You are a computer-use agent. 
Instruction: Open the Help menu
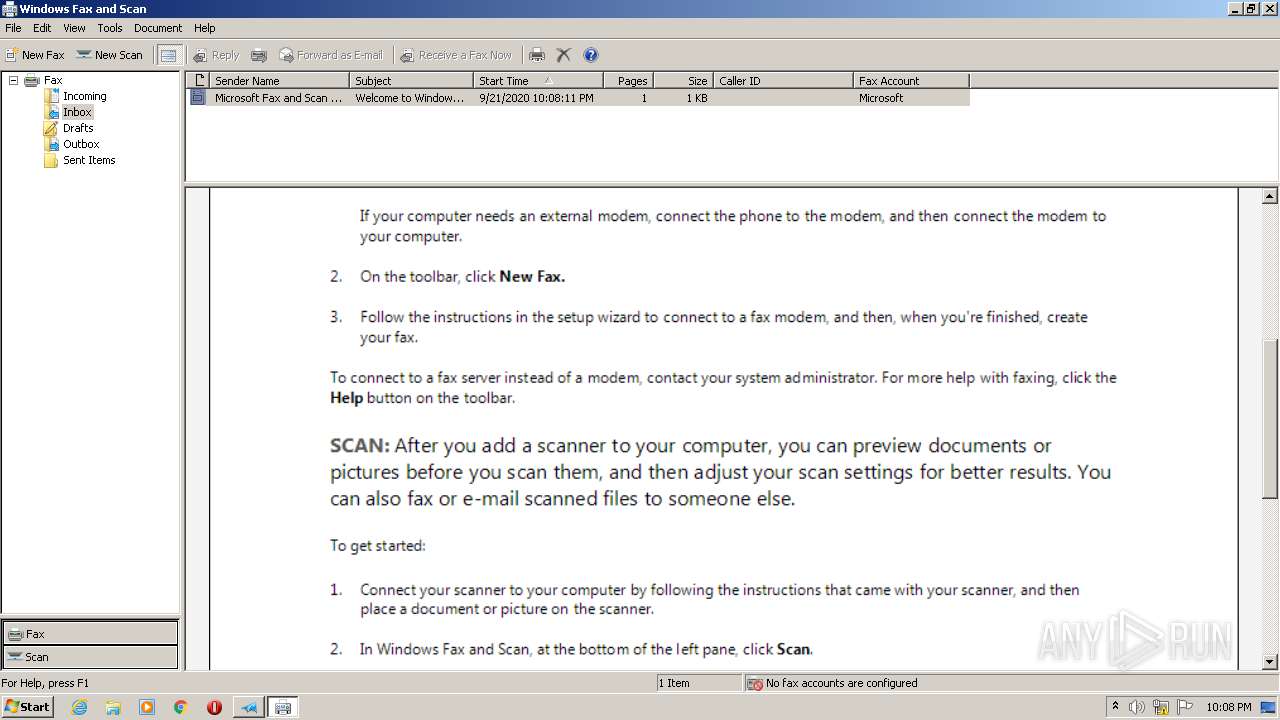205,28
